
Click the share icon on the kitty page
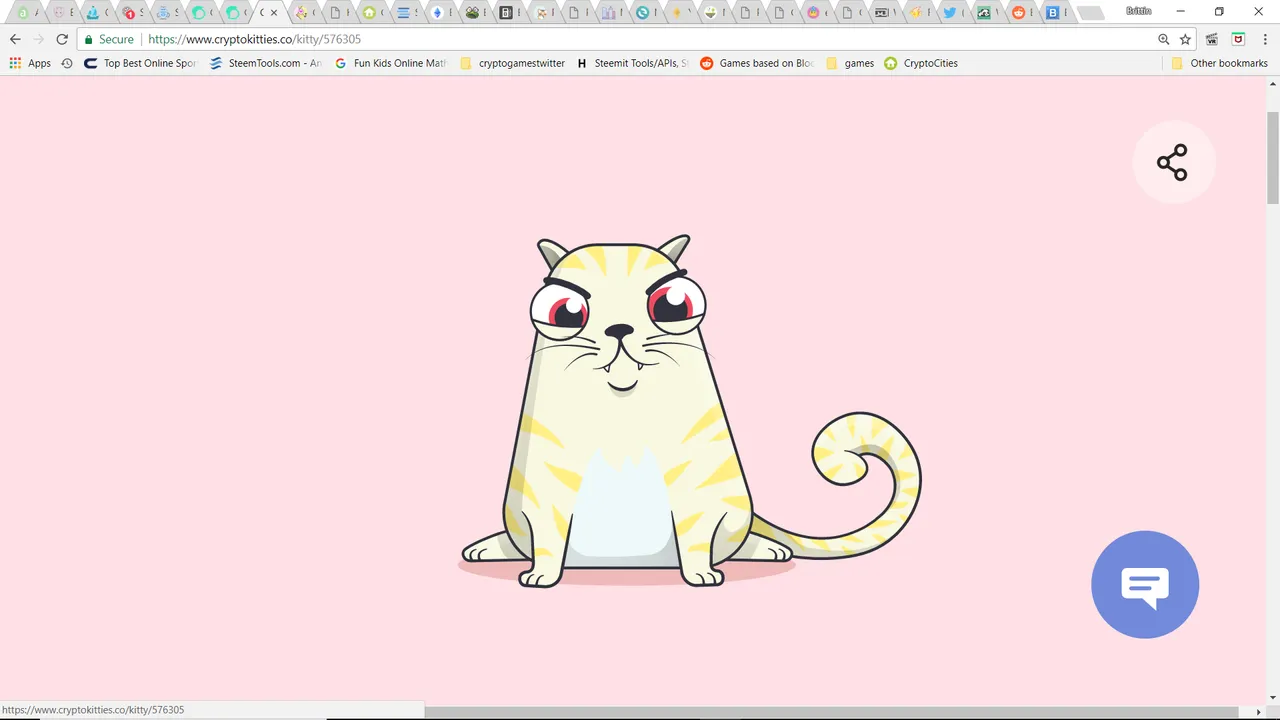[1172, 162]
